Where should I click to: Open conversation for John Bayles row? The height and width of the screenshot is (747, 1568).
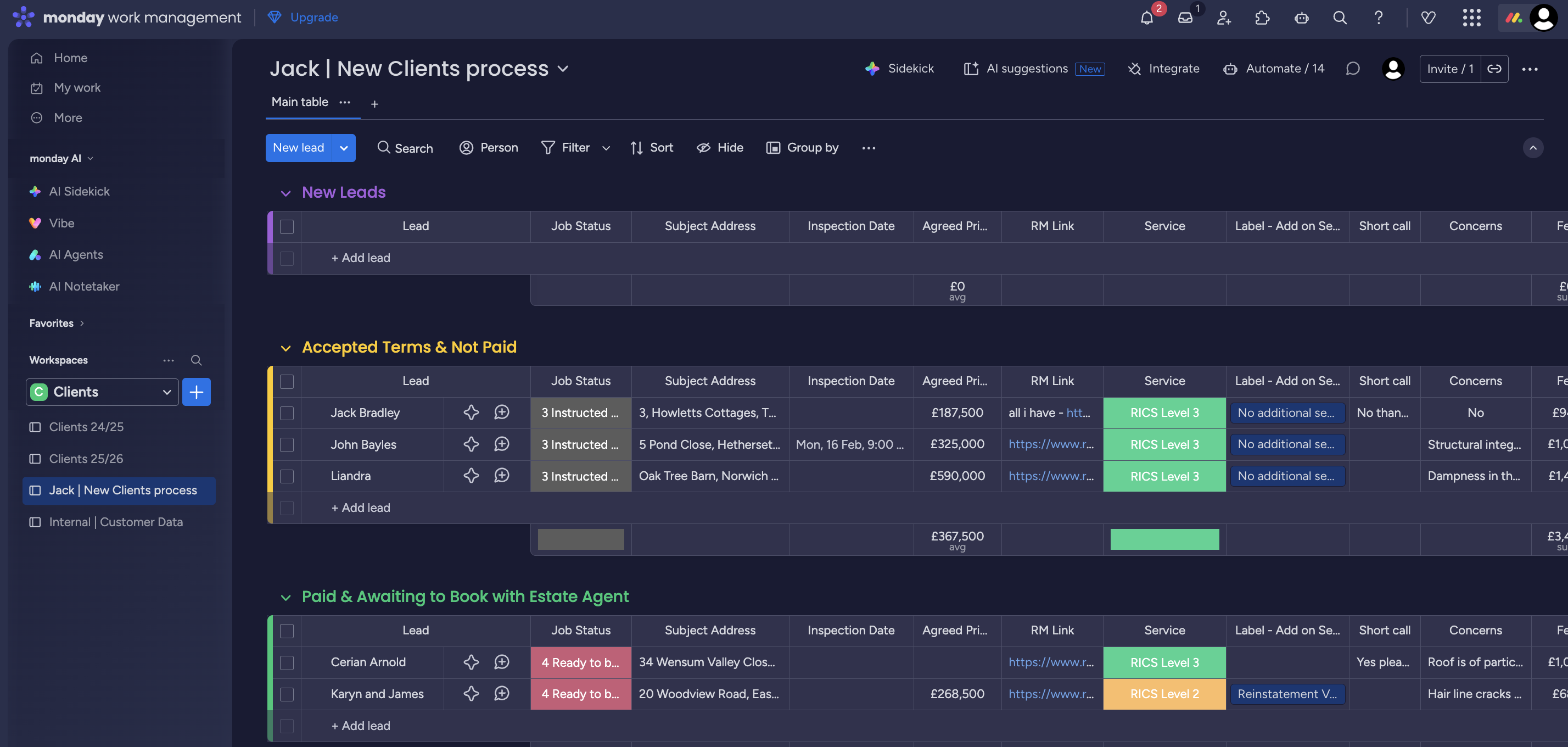[502, 444]
